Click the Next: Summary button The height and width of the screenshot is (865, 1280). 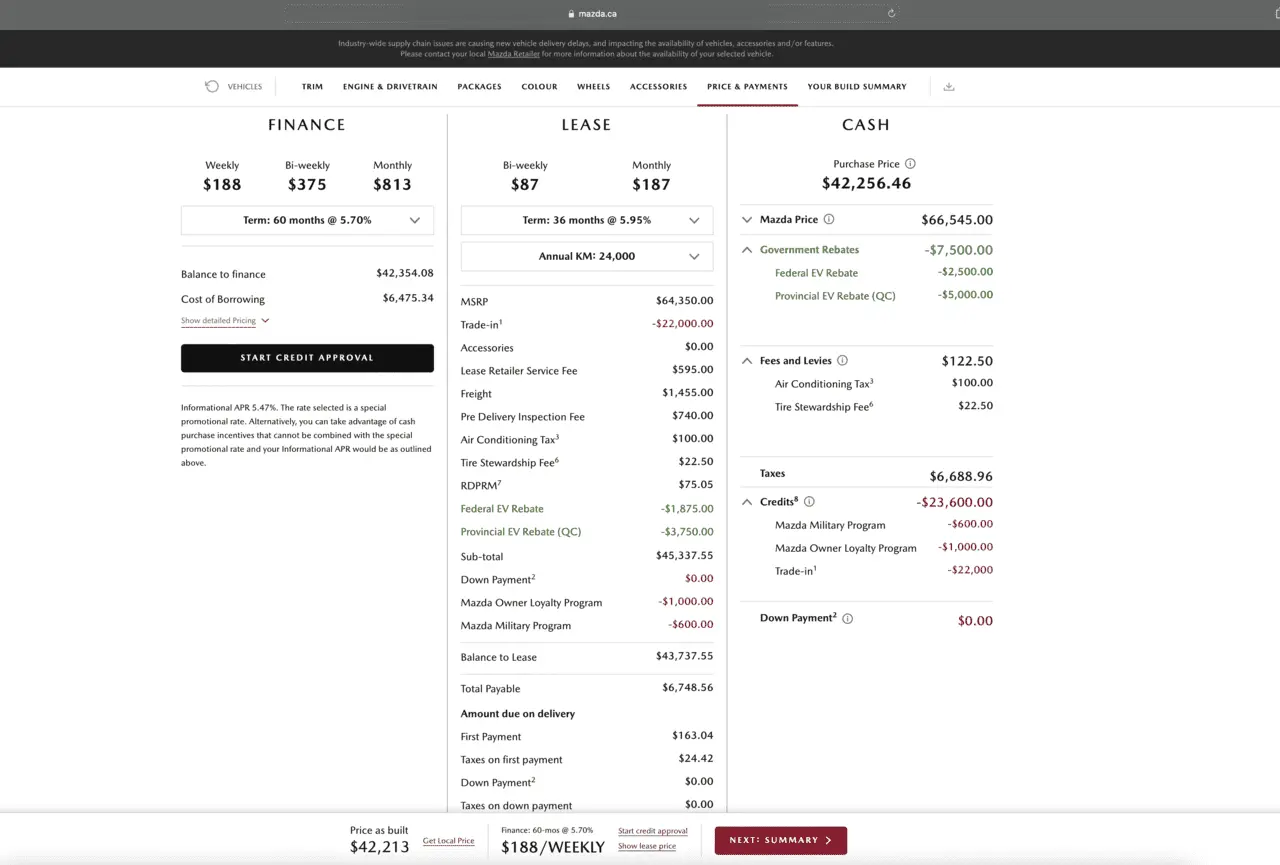780,841
